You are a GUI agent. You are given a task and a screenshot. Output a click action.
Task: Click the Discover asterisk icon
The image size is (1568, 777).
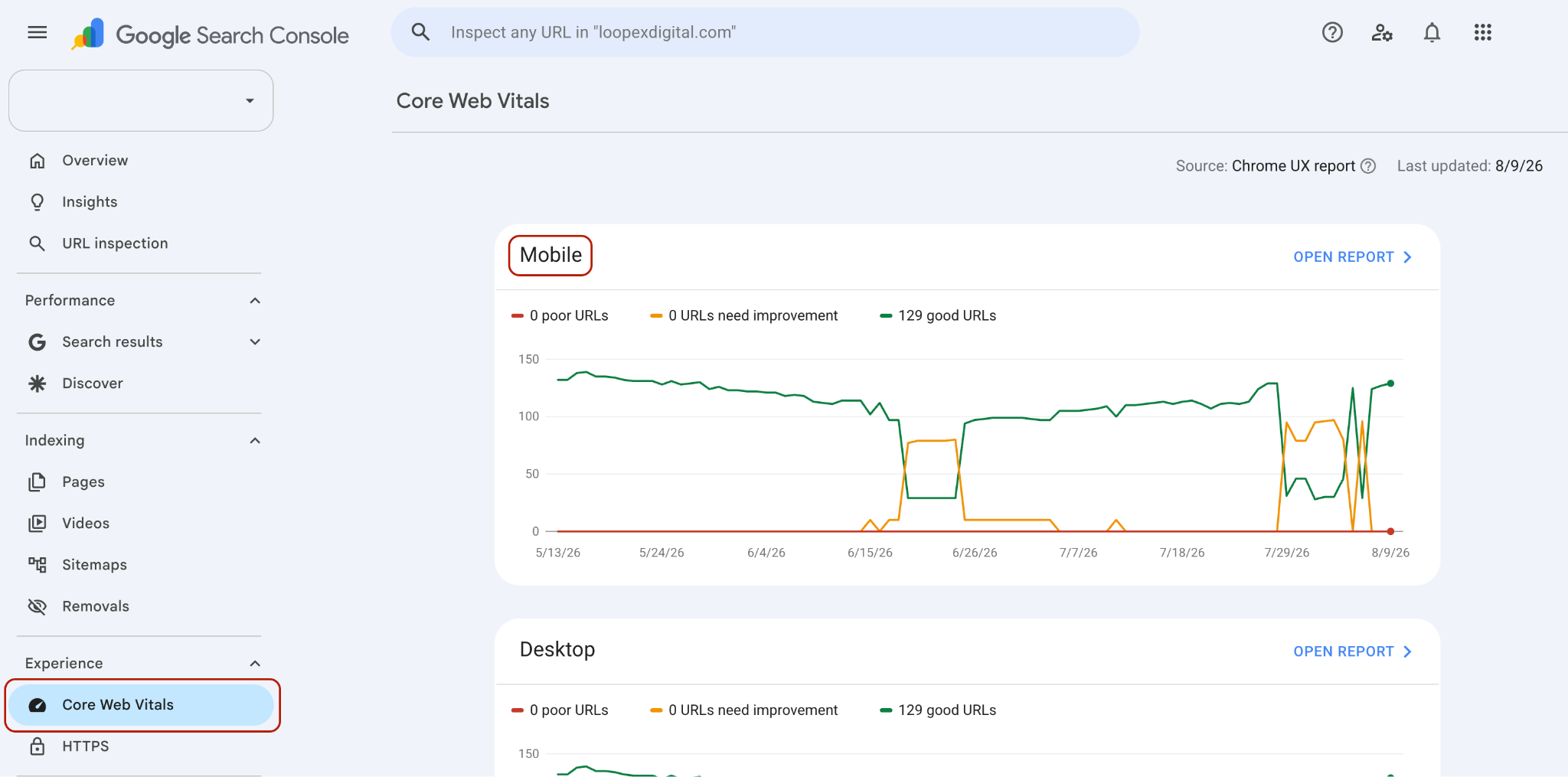click(x=37, y=384)
